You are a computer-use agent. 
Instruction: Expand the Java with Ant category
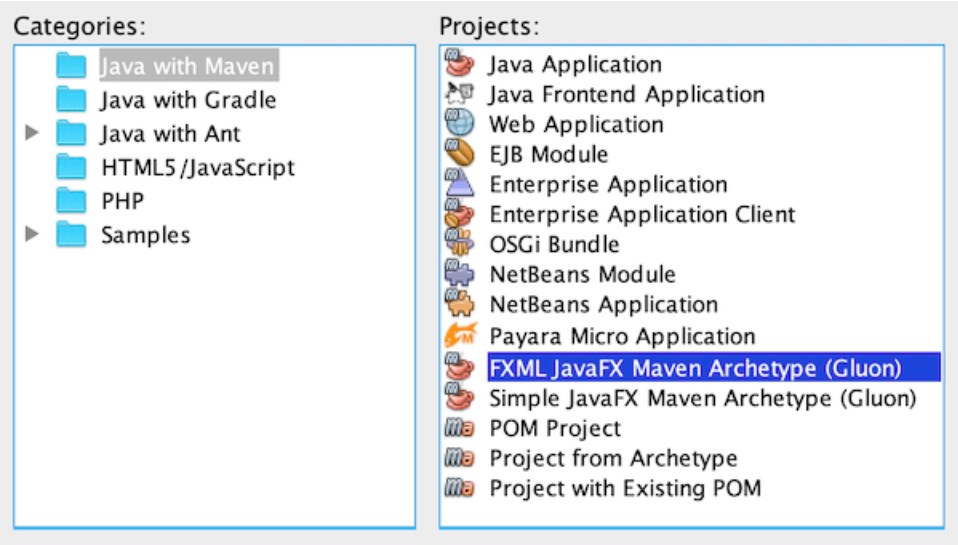tap(32, 133)
